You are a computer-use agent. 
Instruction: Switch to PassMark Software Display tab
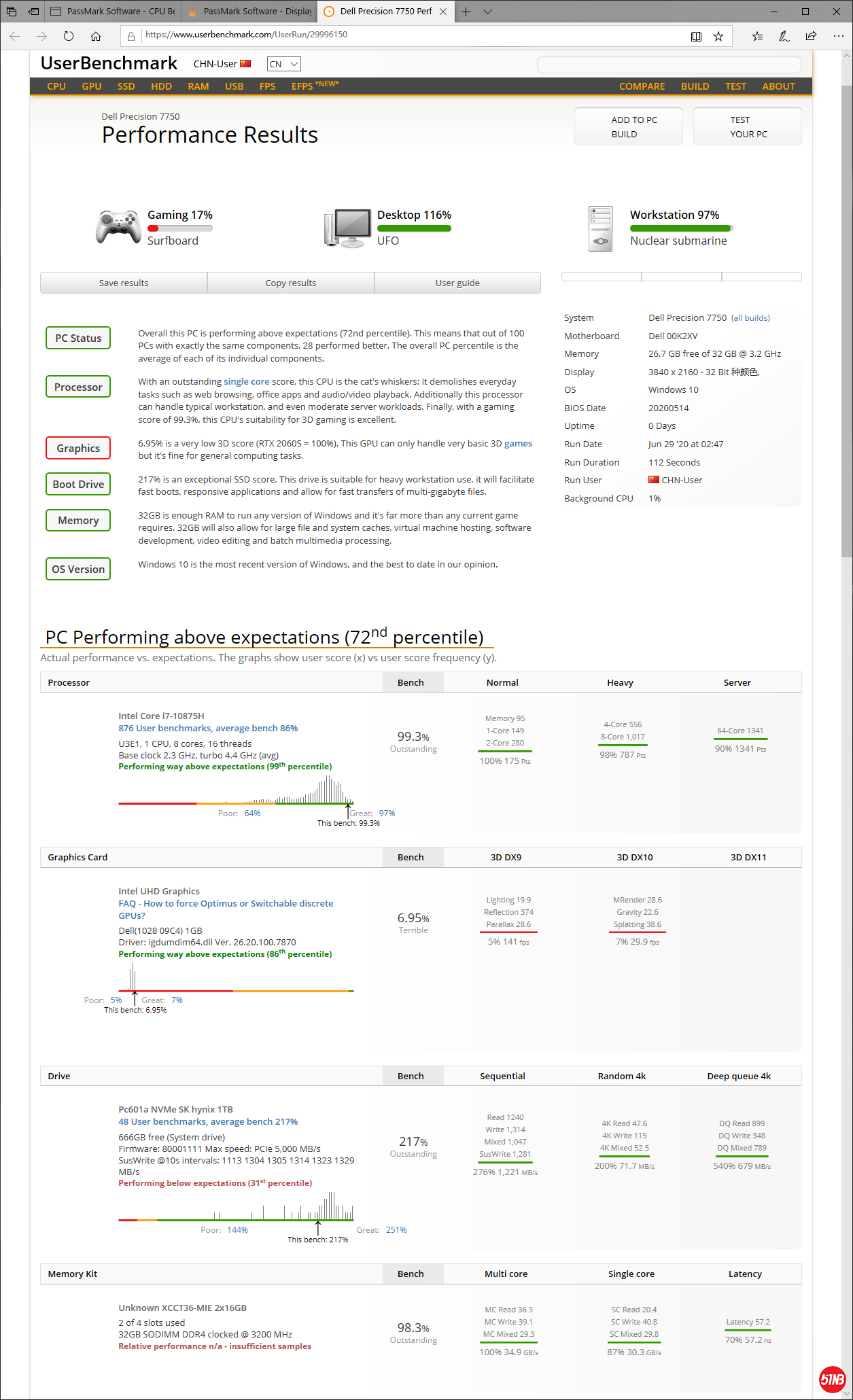(249, 12)
